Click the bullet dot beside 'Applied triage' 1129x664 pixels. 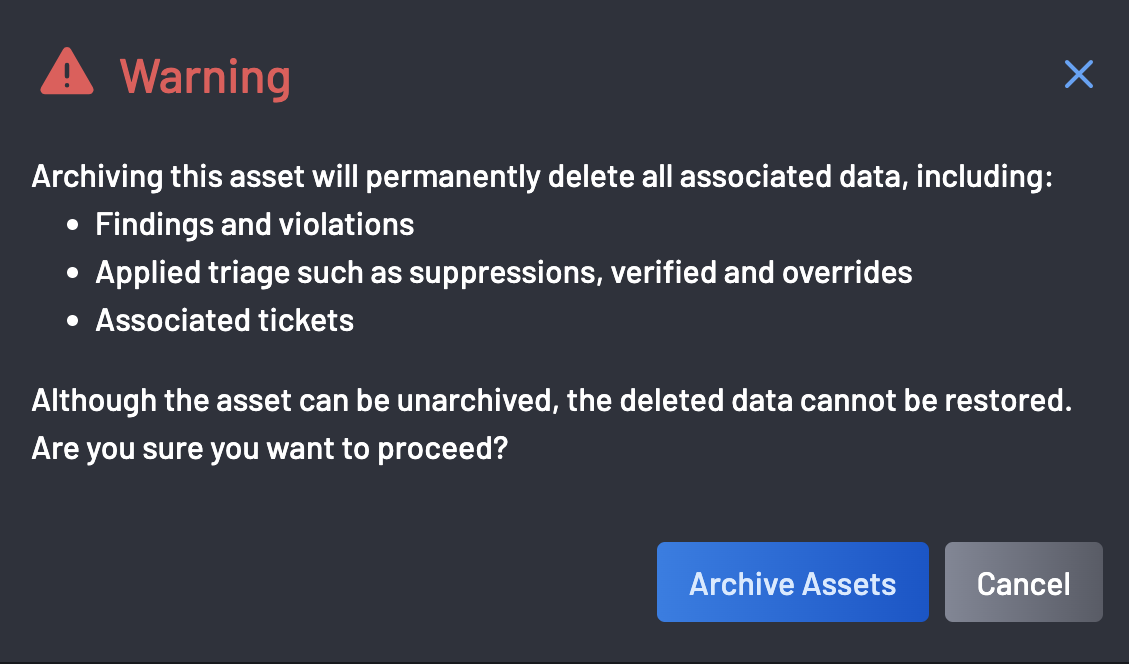(72, 274)
